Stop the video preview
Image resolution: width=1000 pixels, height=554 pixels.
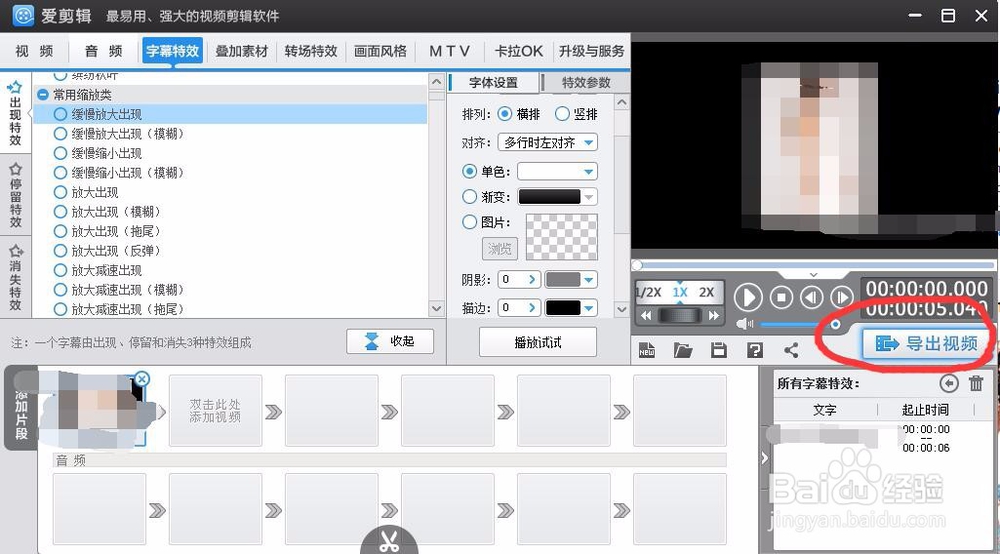point(781,297)
